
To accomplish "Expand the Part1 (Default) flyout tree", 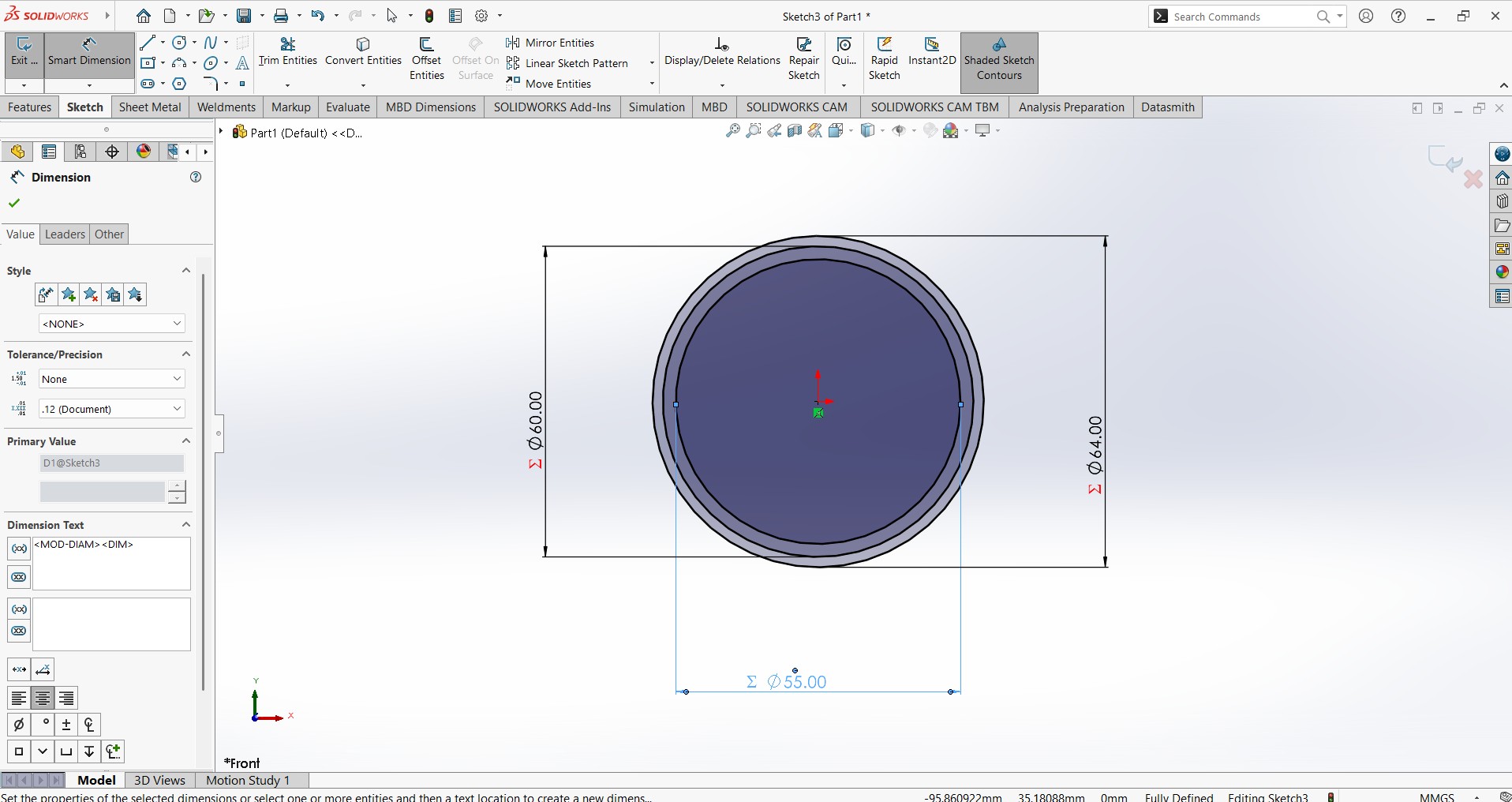I will pyautogui.click(x=222, y=132).
